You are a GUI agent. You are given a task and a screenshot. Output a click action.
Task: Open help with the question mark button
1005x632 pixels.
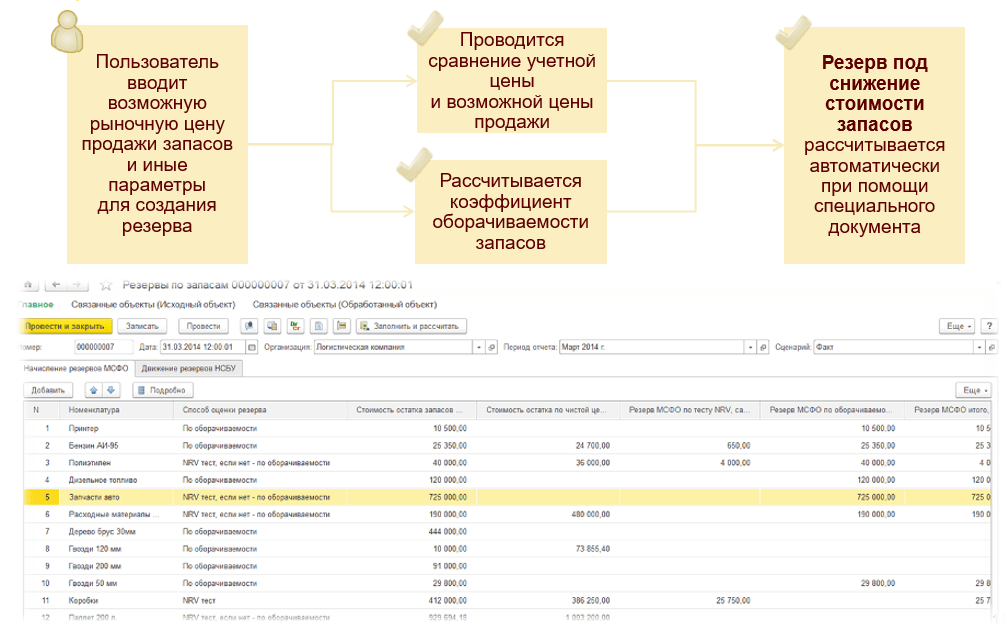coord(989,326)
